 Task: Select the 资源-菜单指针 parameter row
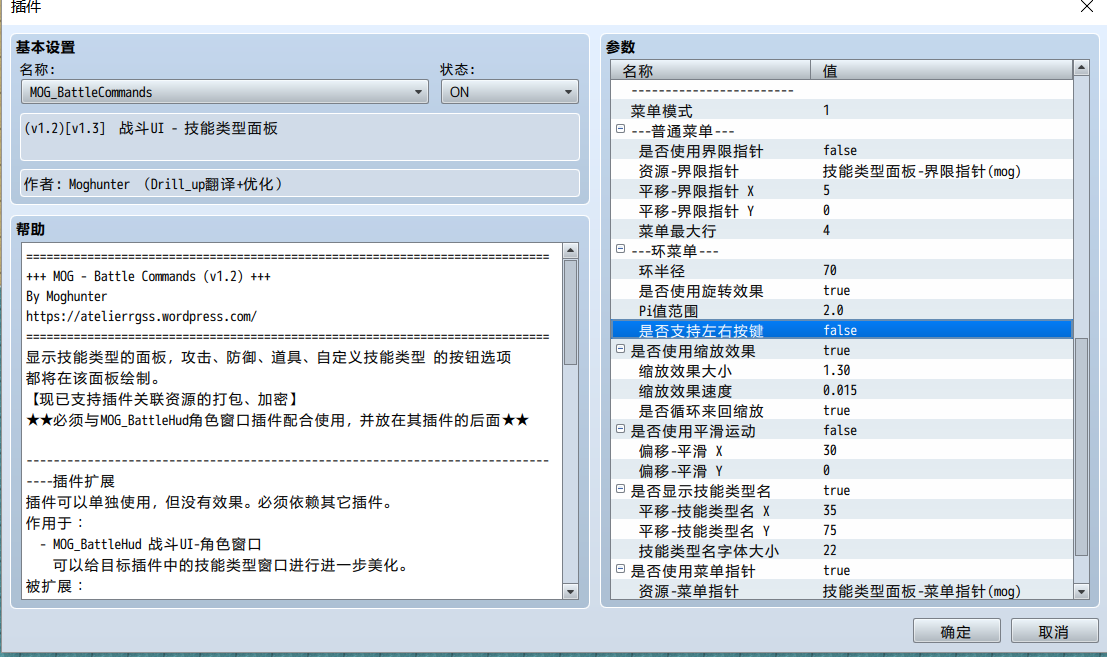pos(842,591)
